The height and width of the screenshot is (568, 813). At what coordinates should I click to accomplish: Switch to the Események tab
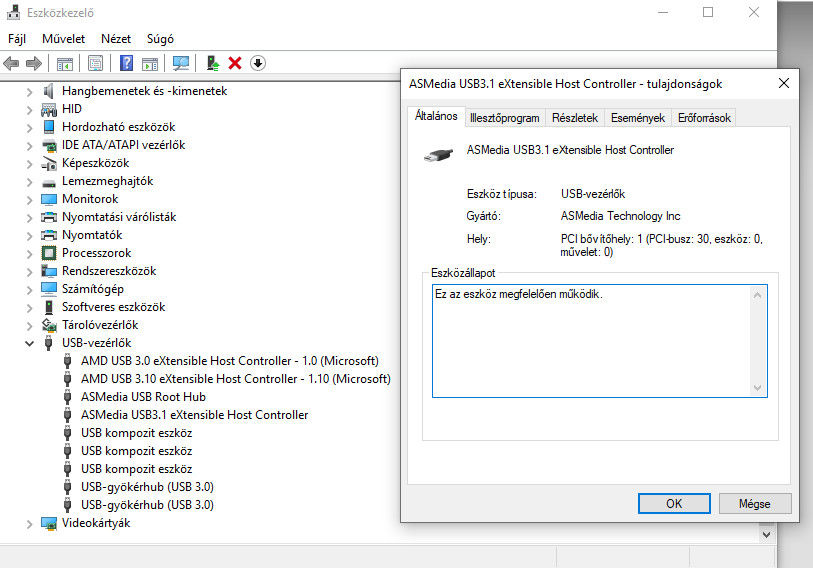click(x=637, y=118)
